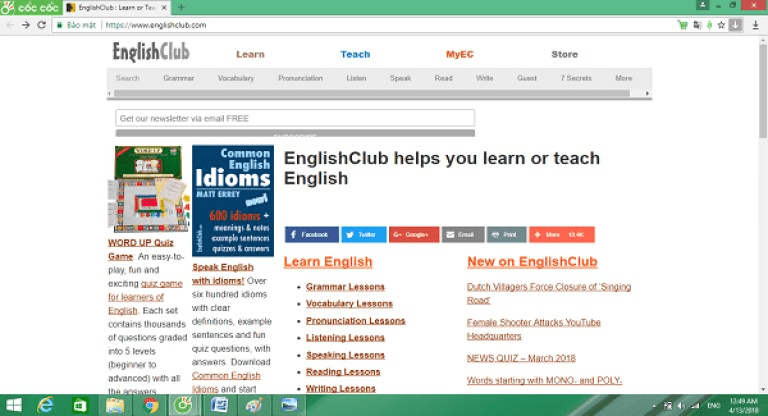Share on Facebook
Image resolution: width=768 pixels, height=416 pixels.
312,235
